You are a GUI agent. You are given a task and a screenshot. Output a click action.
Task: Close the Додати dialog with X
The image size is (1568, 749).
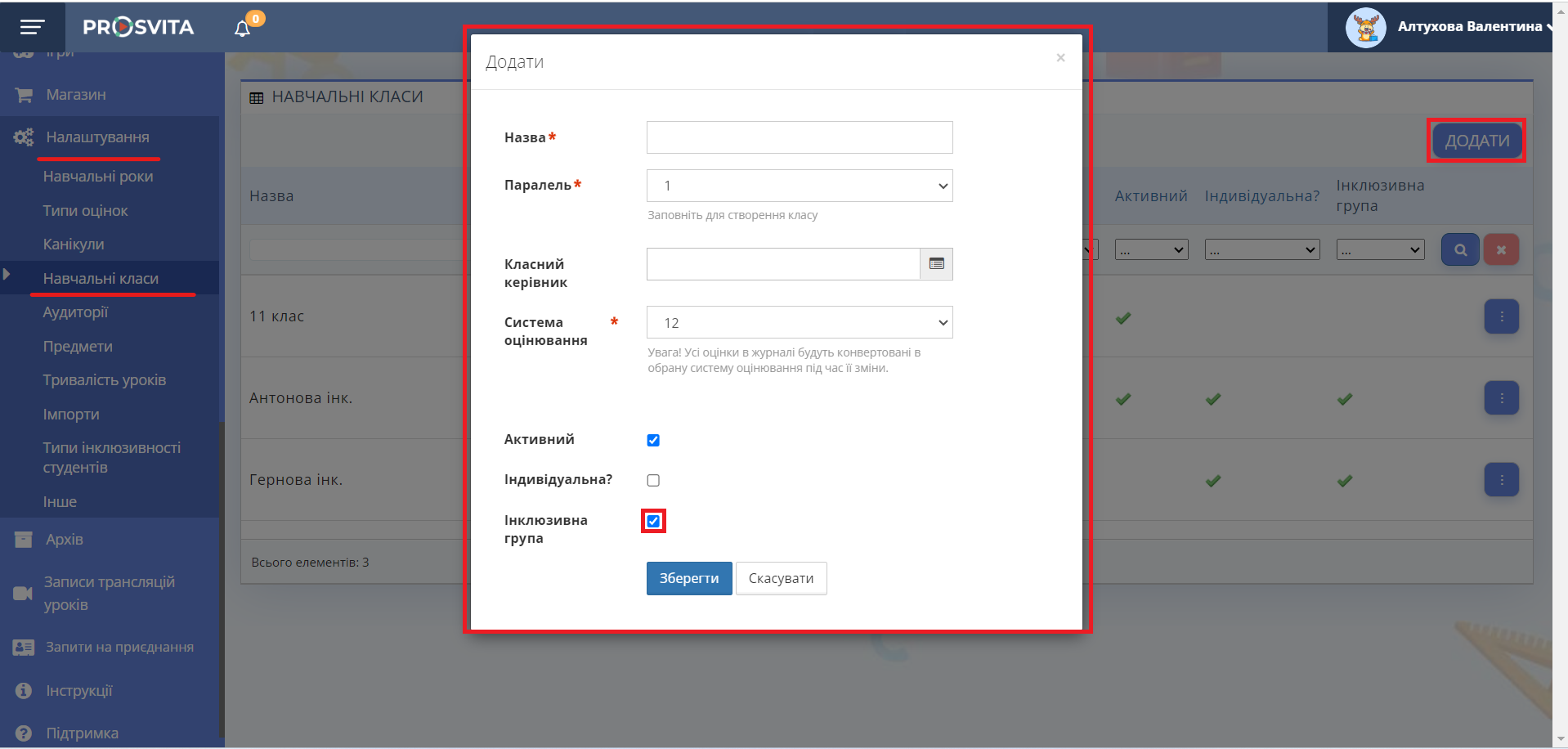[1060, 58]
